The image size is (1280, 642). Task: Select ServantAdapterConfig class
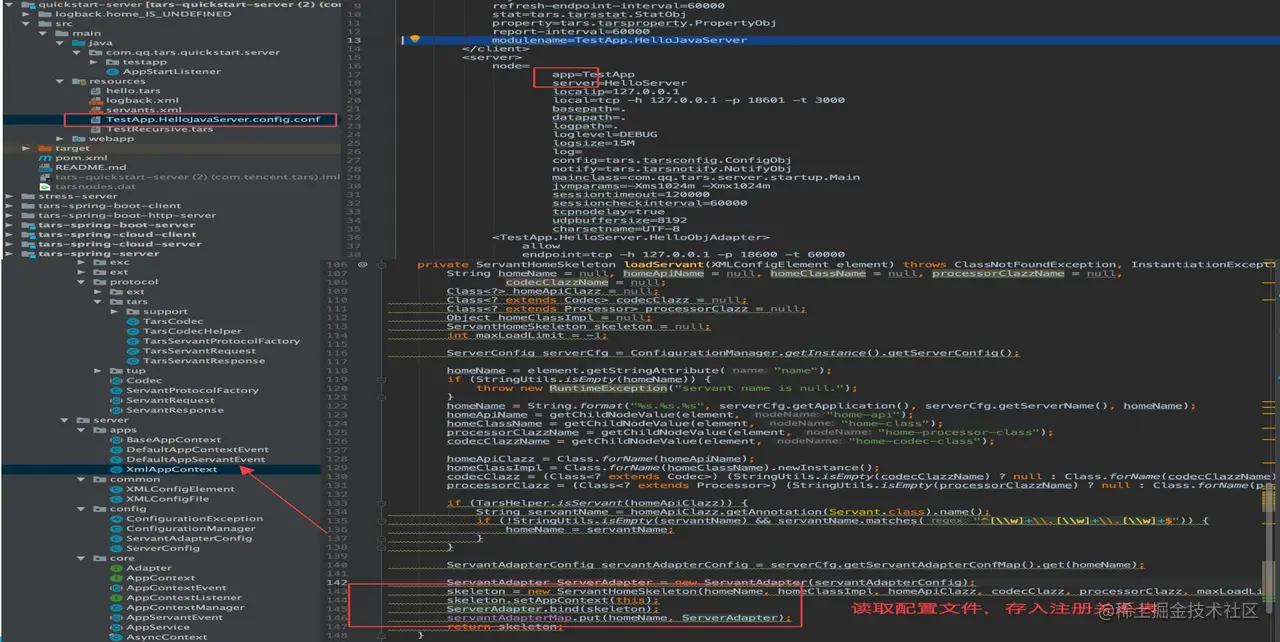tap(189, 538)
